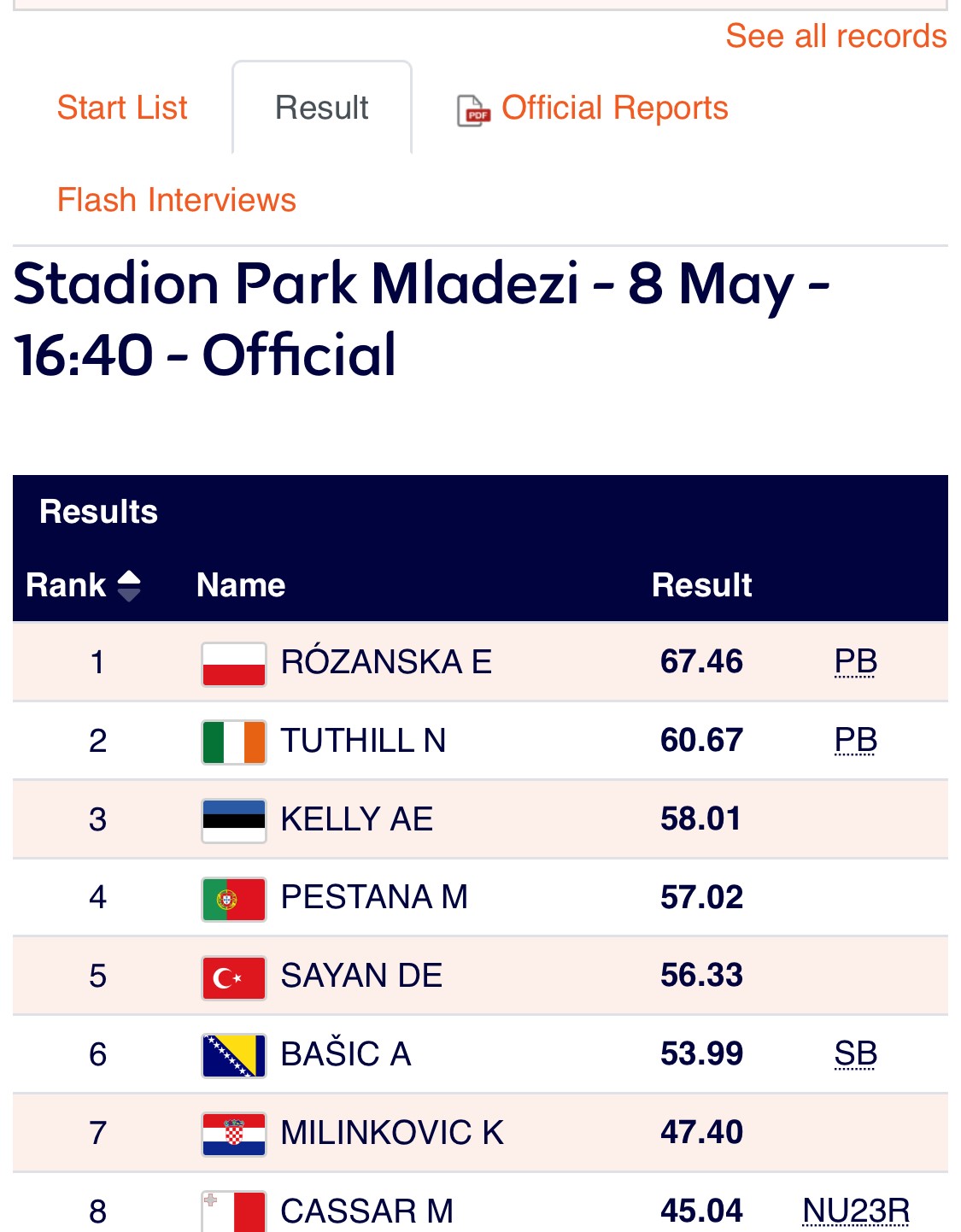The width and height of the screenshot is (961, 1232).
Task: Open the Start List tab
Action: click(122, 108)
